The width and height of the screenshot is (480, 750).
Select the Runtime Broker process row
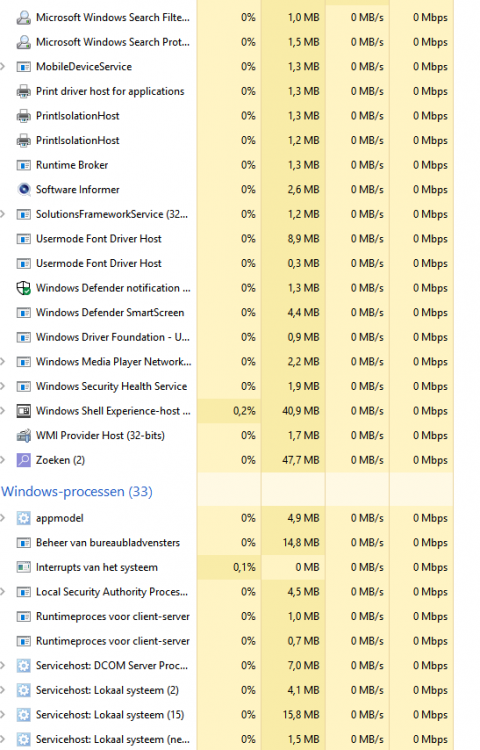227,165
